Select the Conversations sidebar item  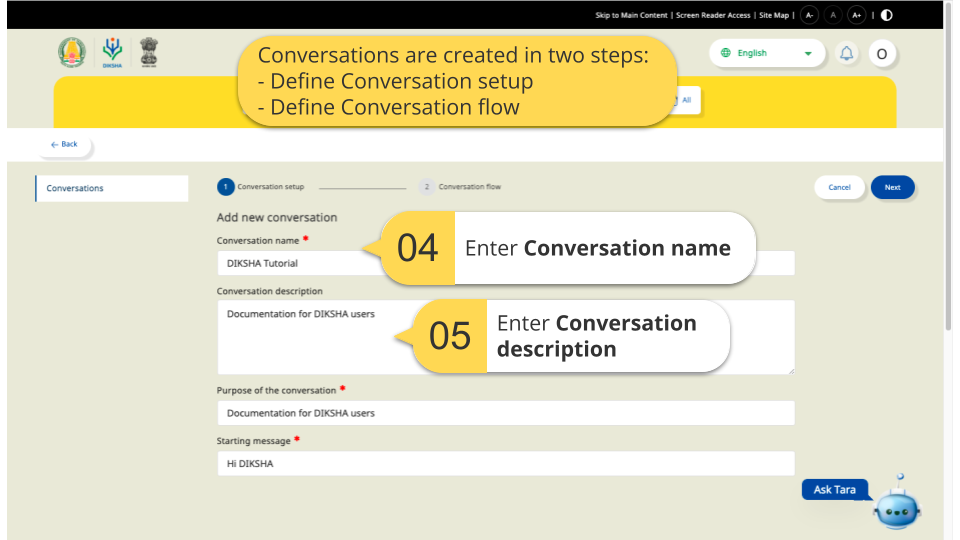[x=111, y=188]
